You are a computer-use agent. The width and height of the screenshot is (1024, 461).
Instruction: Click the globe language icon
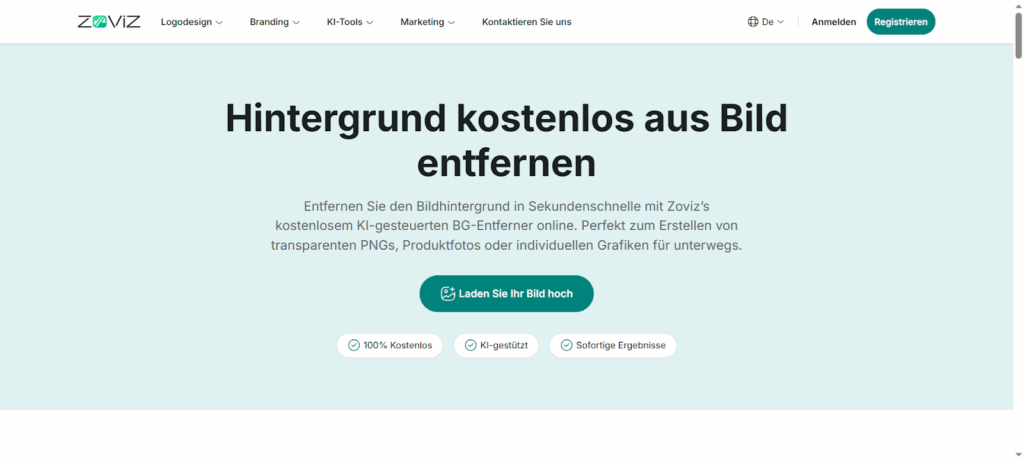753,22
